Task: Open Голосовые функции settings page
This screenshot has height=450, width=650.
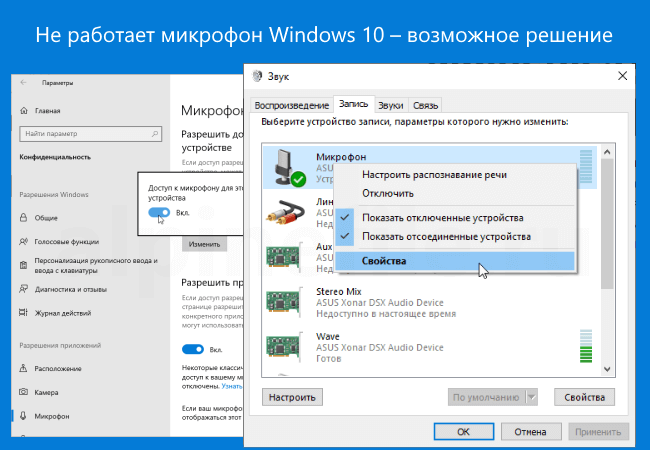Action: point(67,242)
